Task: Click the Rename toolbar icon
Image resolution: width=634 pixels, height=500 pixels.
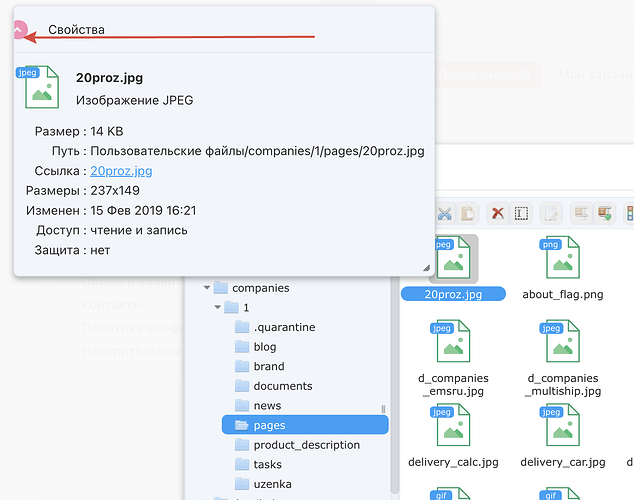Action: [x=521, y=213]
